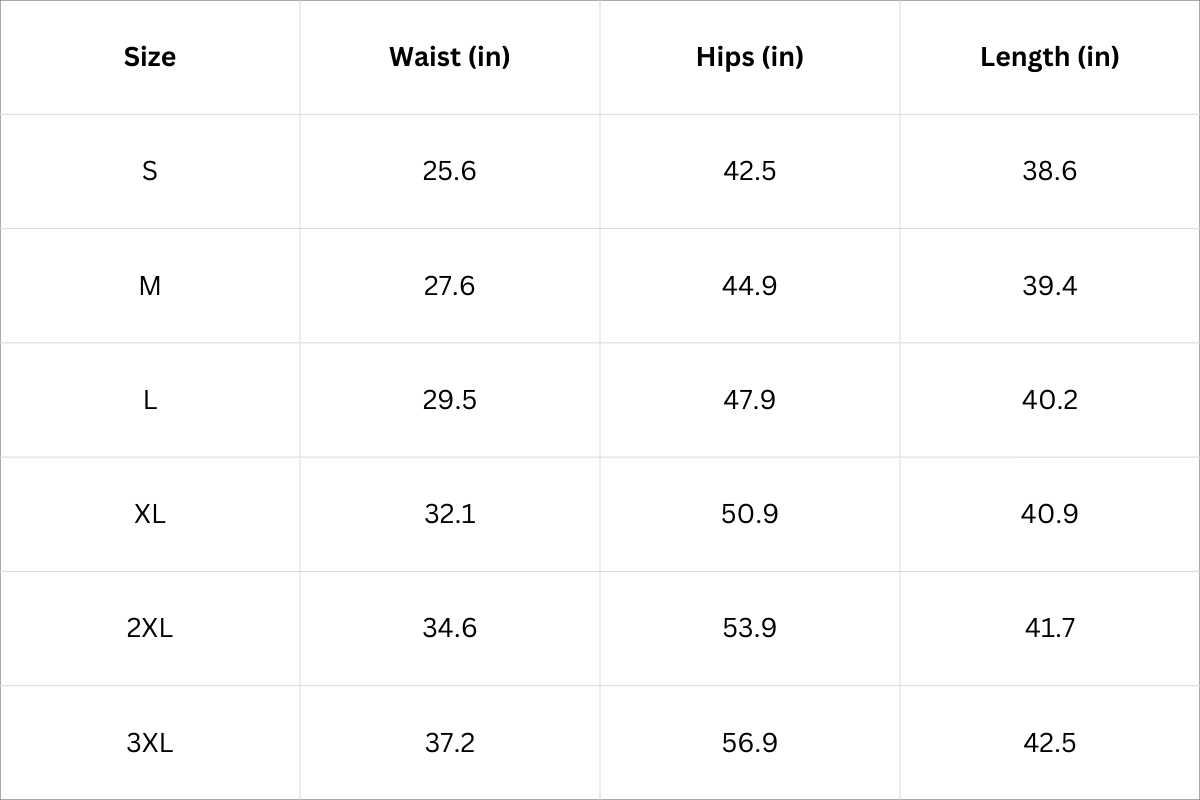Select the XL size row label
Screen dimensions: 1200x800
coord(150,514)
